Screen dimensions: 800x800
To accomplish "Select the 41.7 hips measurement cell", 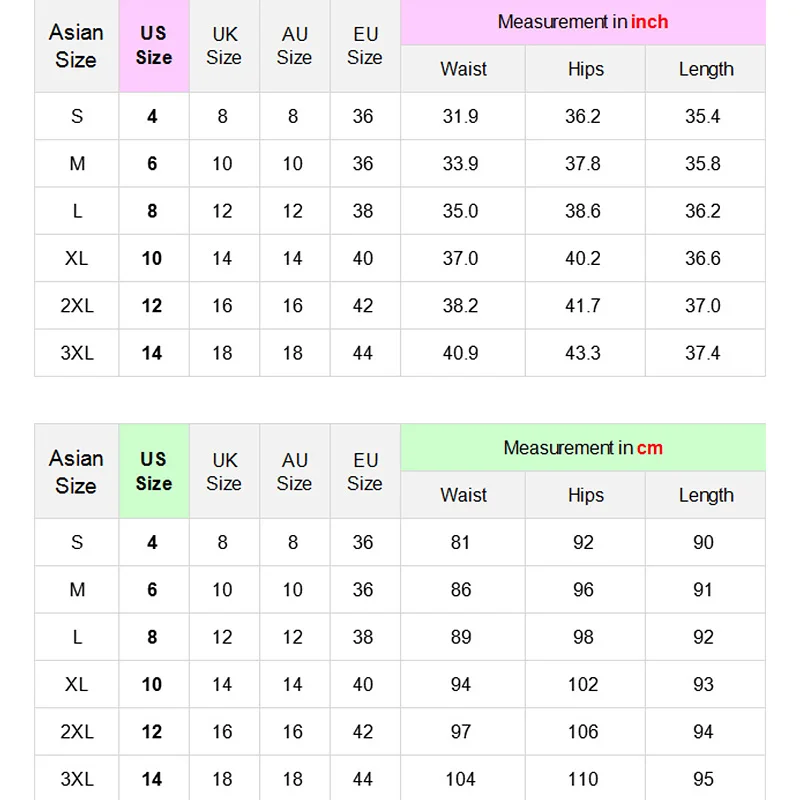I will [x=583, y=306].
